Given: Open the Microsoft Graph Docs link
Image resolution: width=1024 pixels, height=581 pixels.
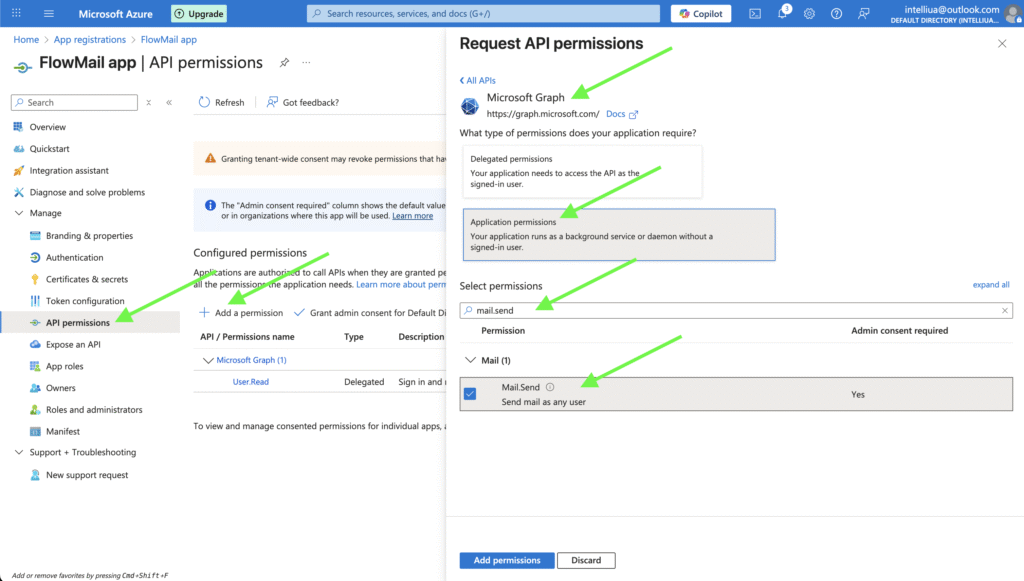Looking at the screenshot, I should pos(622,114).
